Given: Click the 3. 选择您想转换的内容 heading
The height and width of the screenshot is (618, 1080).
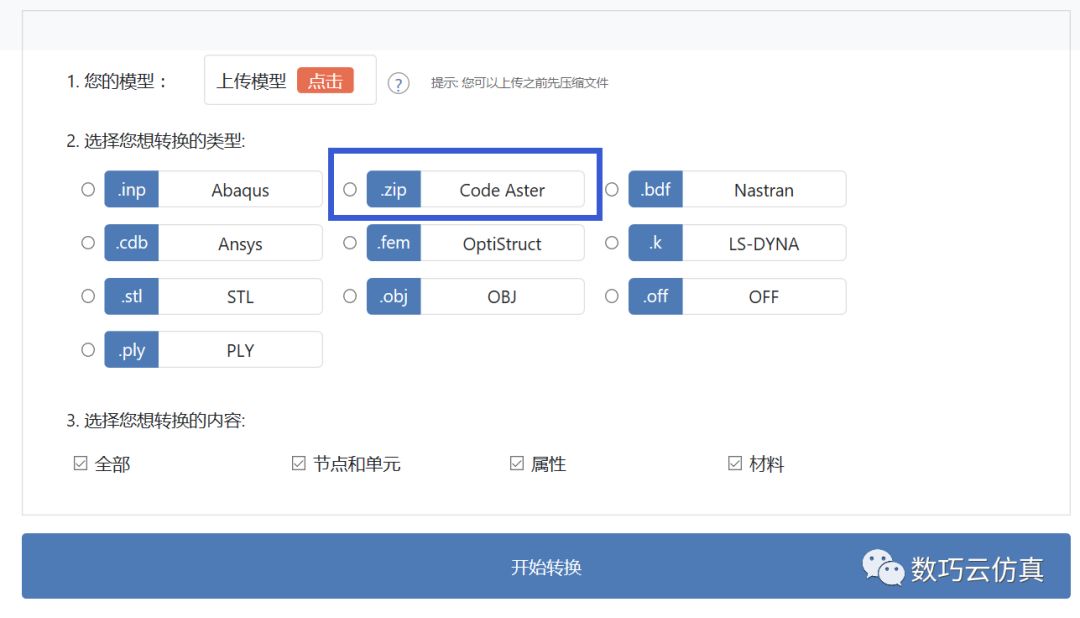Looking at the screenshot, I should [x=156, y=420].
